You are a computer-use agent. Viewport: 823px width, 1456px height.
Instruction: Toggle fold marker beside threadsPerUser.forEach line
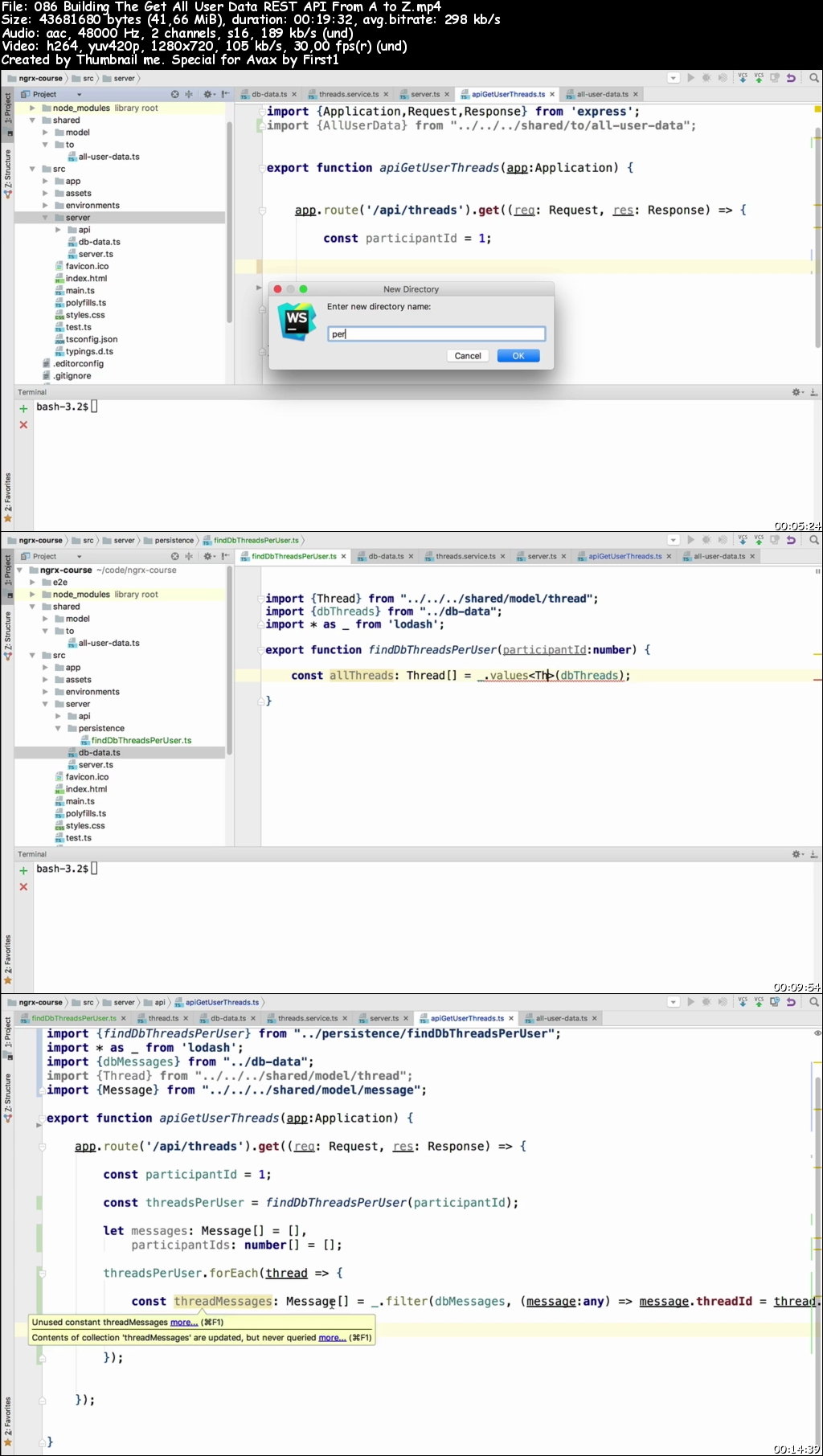42,1274
